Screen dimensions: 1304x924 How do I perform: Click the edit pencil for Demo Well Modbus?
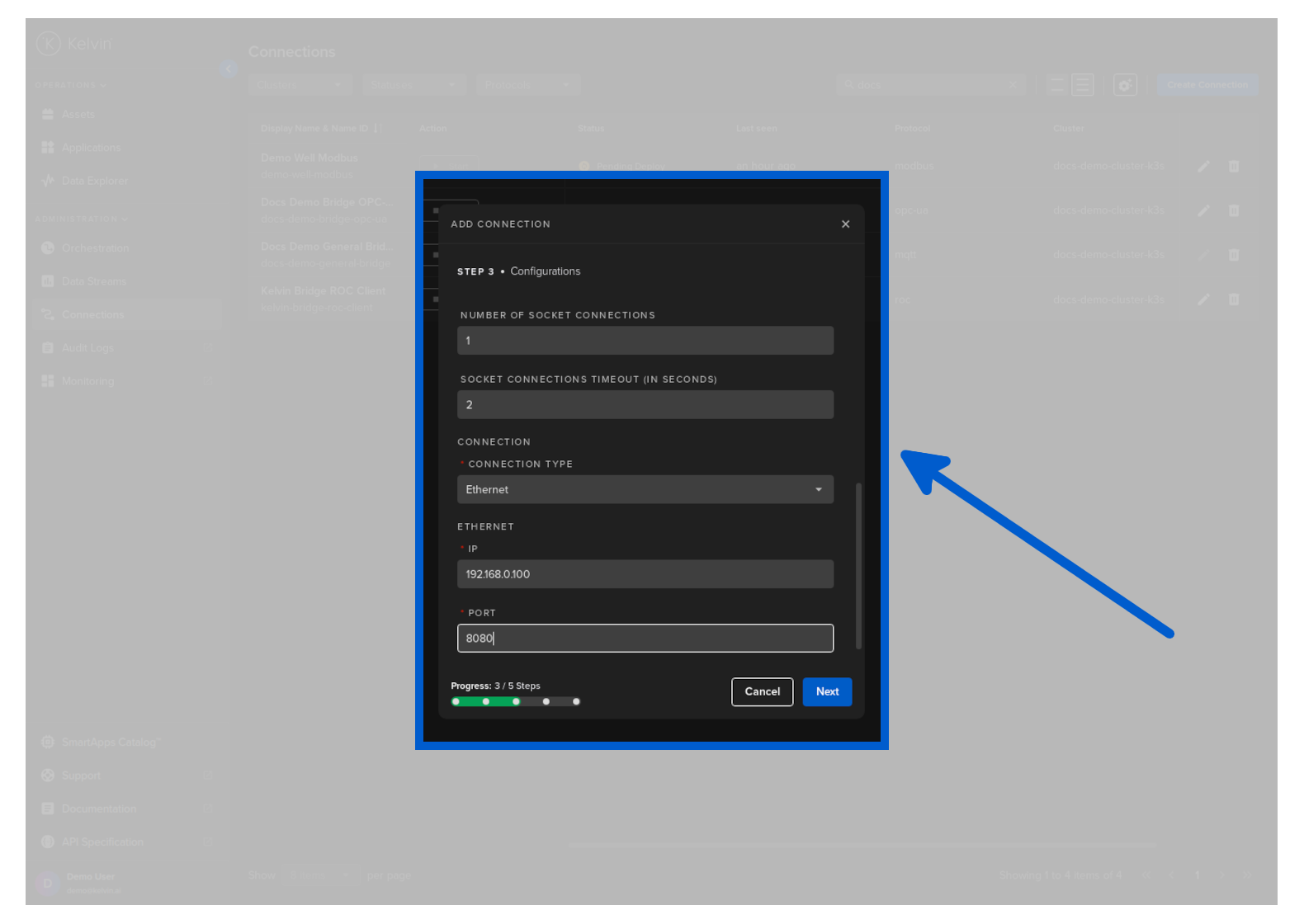pos(1203,167)
